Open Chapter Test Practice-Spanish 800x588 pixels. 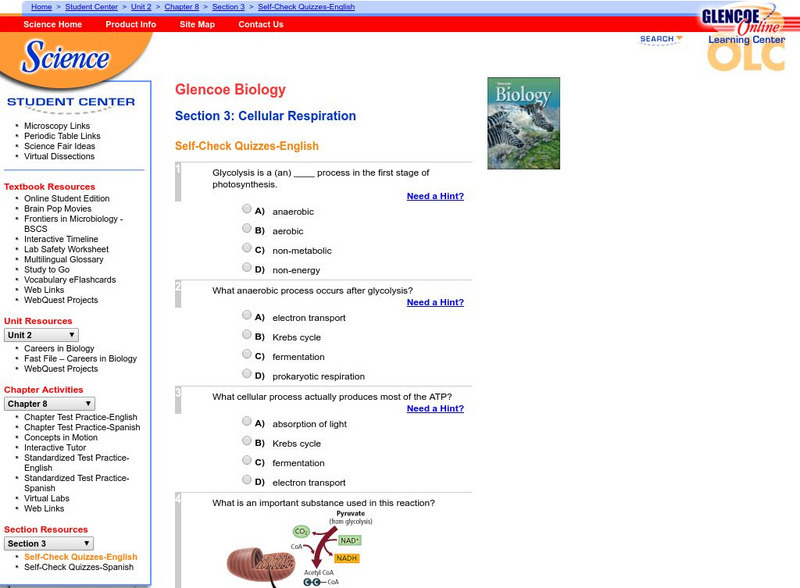[x=82, y=427]
